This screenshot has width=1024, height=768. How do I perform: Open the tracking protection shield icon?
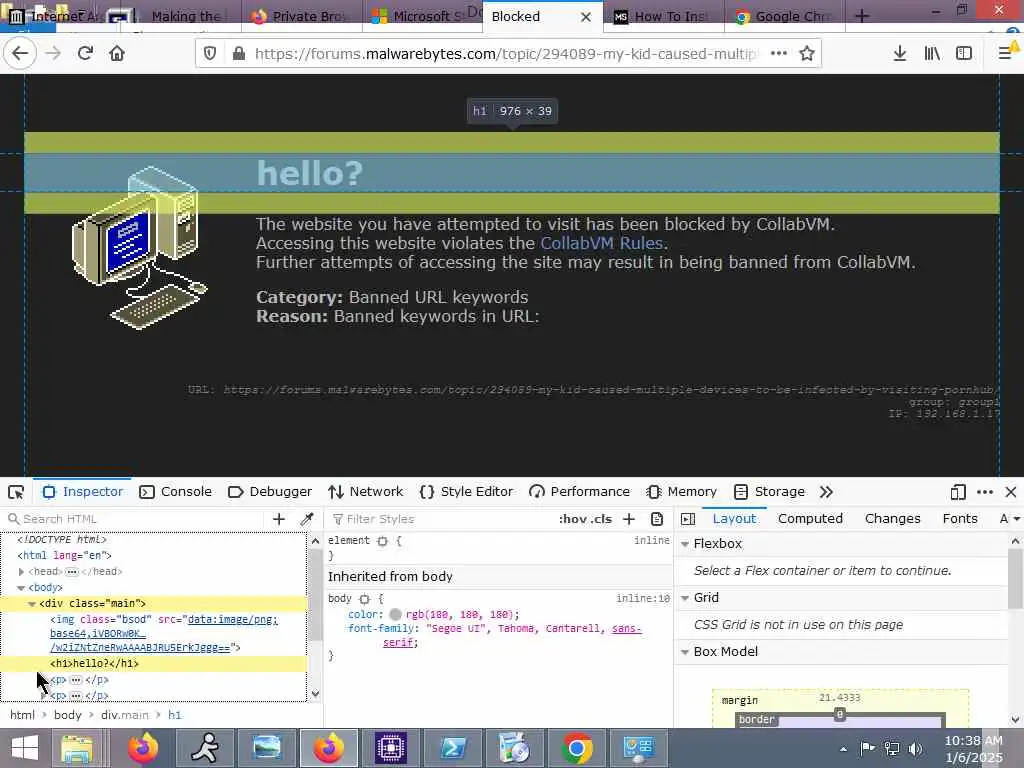click(x=210, y=54)
